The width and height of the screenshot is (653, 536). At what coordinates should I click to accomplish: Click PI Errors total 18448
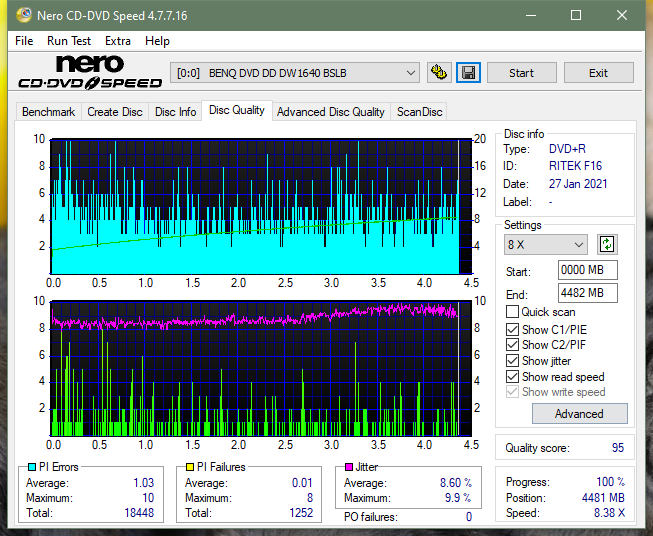click(x=139, y=513)
